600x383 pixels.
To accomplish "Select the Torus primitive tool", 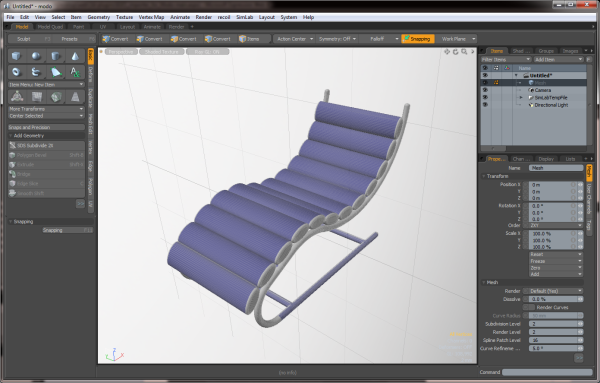I will [16, 72].
